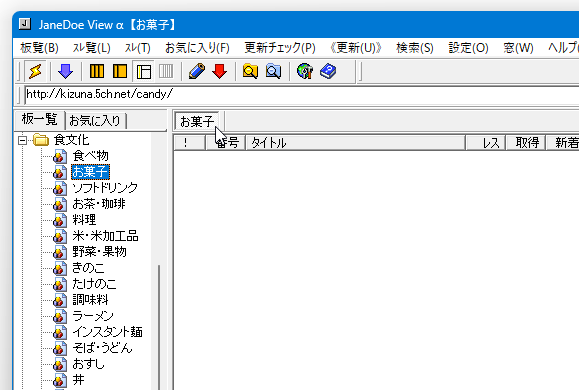Sort by the ！ column header

(189, 143)
